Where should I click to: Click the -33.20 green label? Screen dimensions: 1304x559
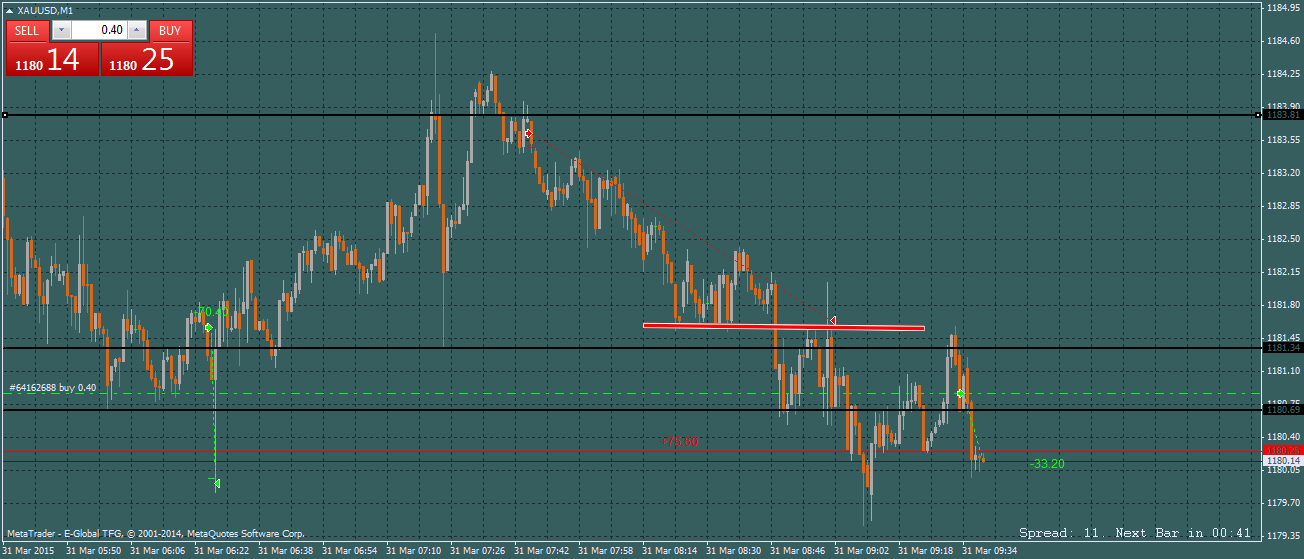click(x=1047, y=464)
